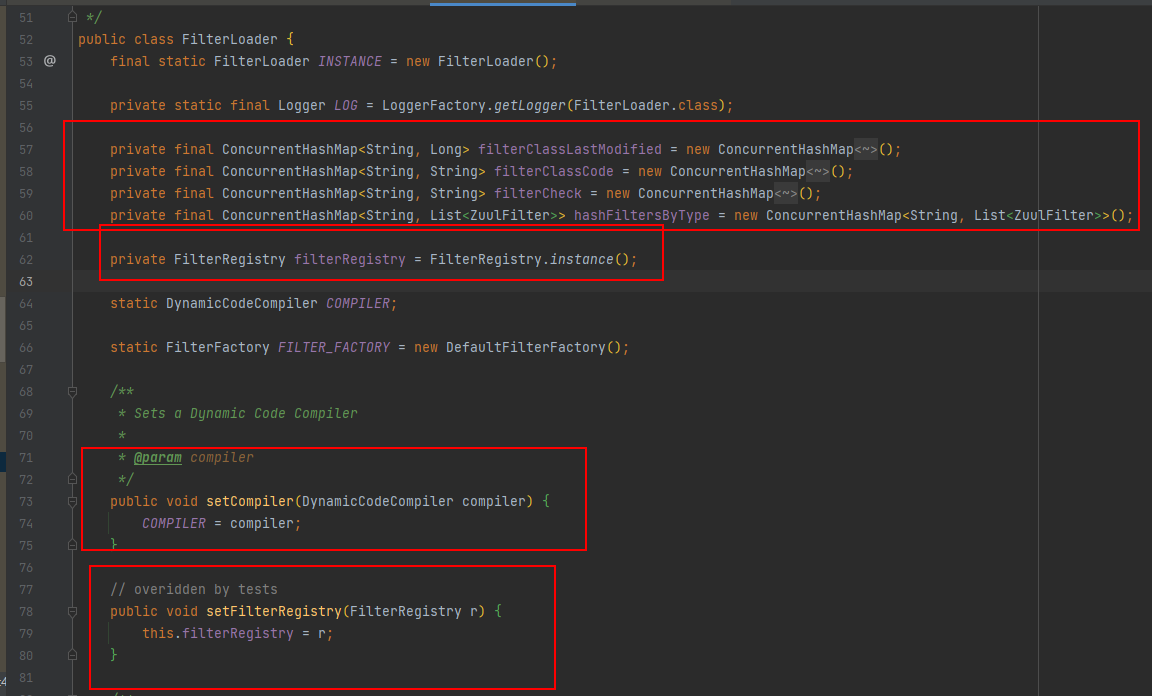Click the setFilterRegistry method name
This screenshot has width=1152, height=696.
pos(273,611)
